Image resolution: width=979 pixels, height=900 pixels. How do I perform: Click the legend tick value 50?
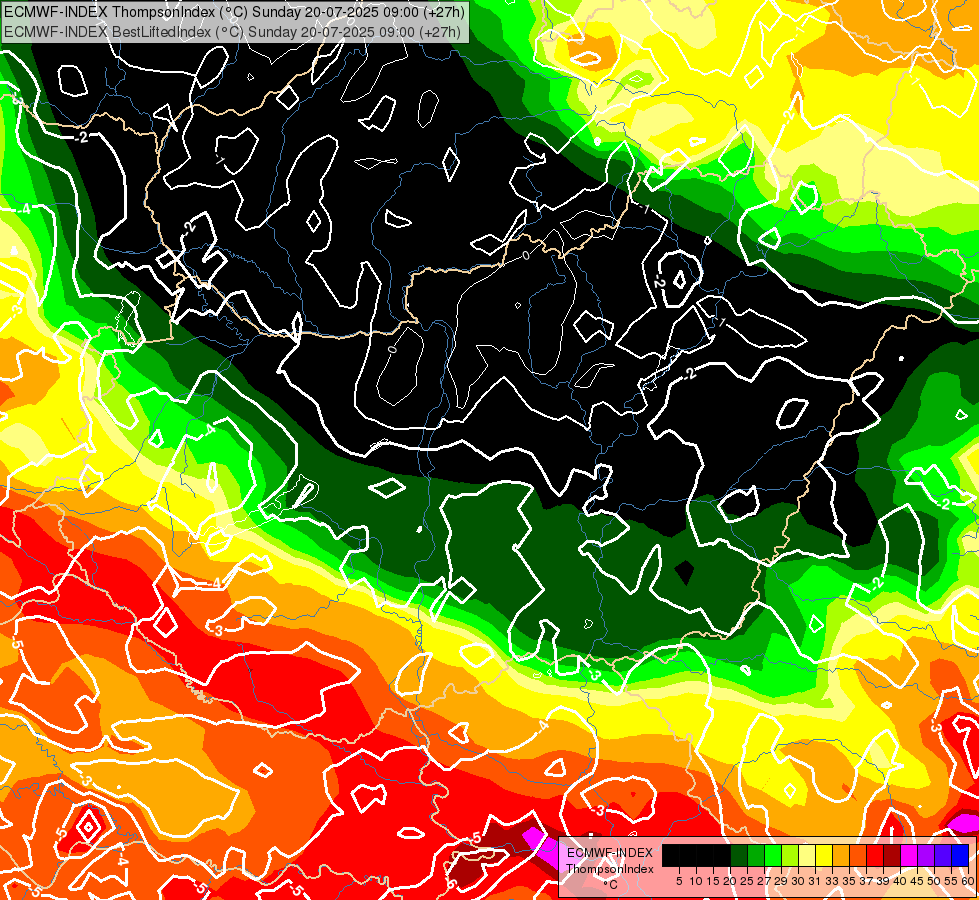(935, 881)
